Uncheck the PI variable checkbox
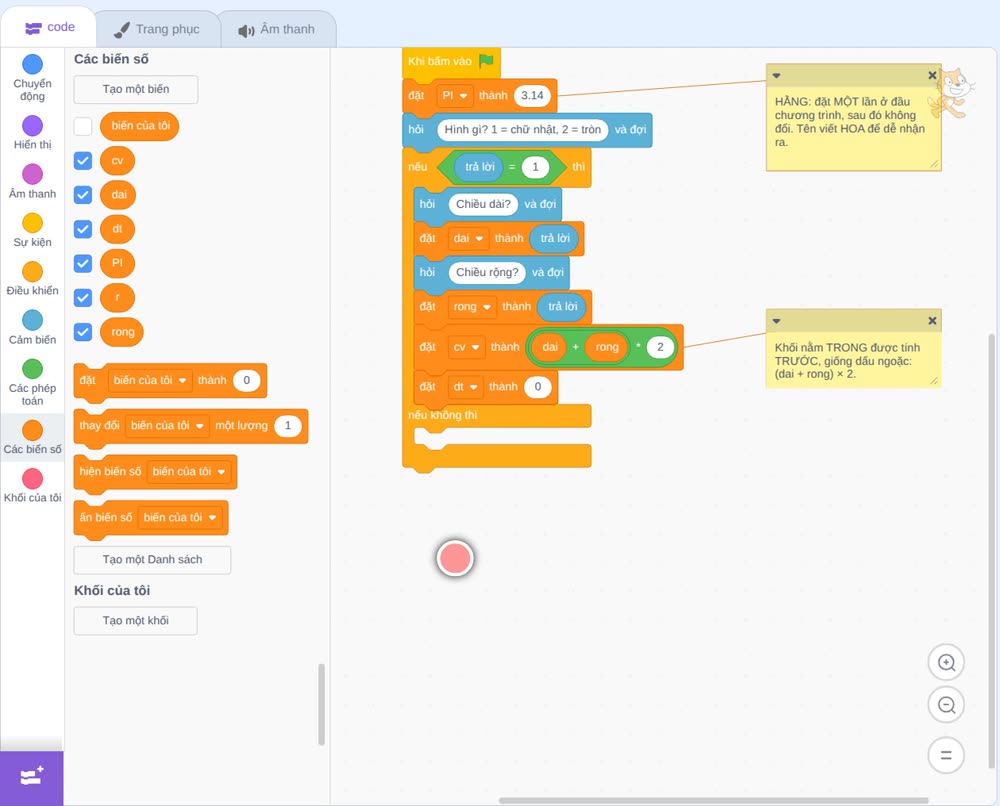 [x=83, y=263]
